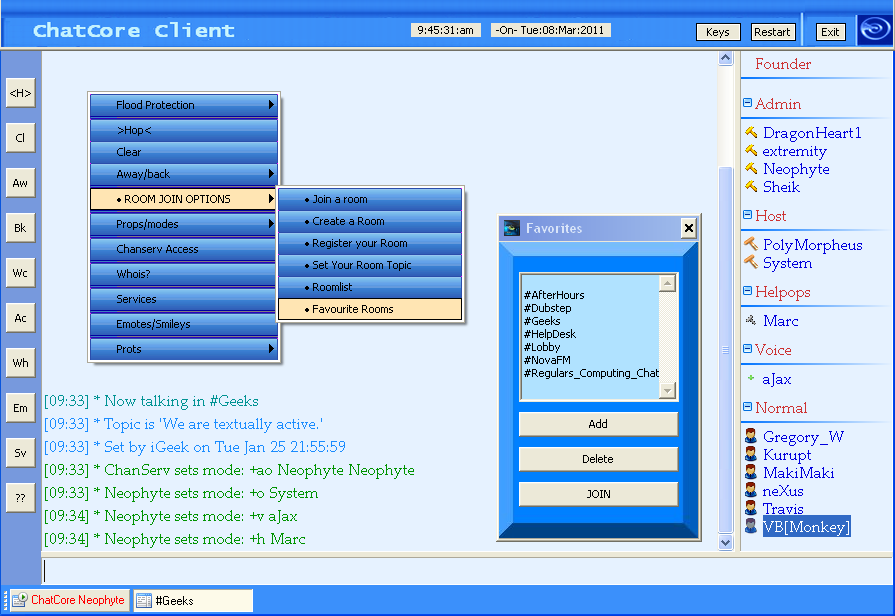Click Add in Favorites window
Viewport: 895px width, 616px height.
click(x=598, y=424)
